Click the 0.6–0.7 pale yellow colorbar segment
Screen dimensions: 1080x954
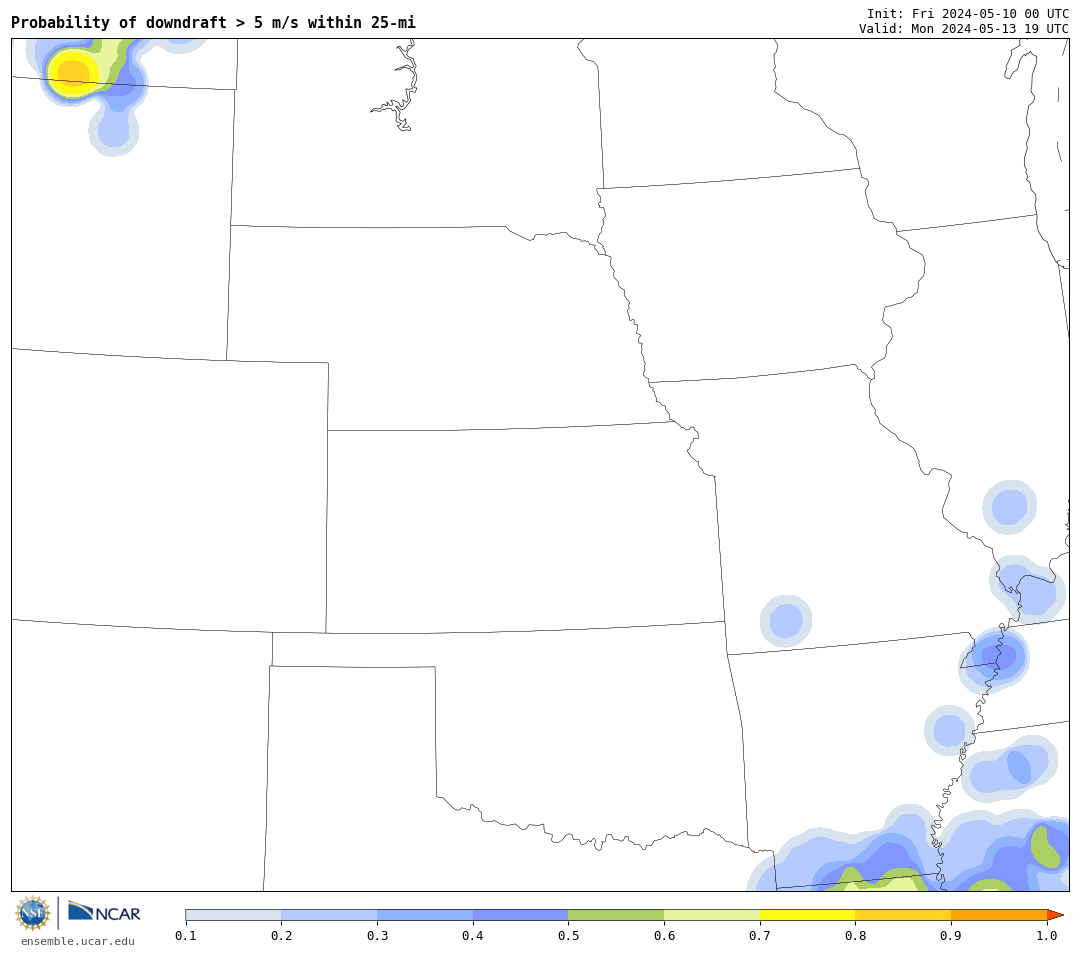point(712,915)
